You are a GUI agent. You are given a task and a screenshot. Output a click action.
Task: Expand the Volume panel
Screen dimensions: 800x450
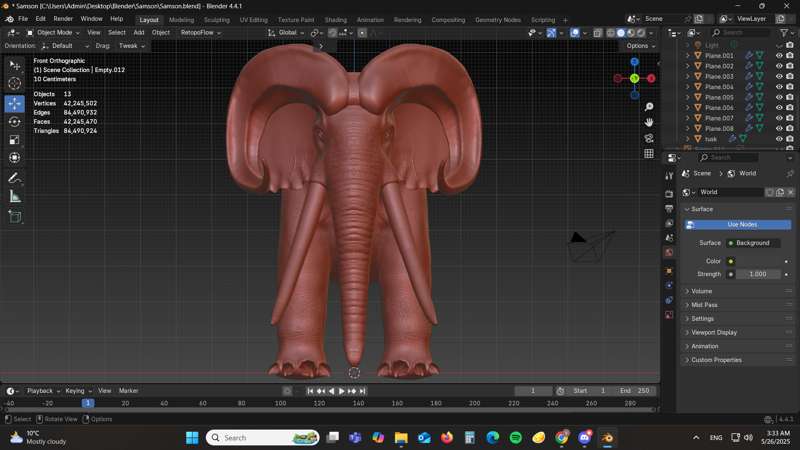(x=701, y=291)
